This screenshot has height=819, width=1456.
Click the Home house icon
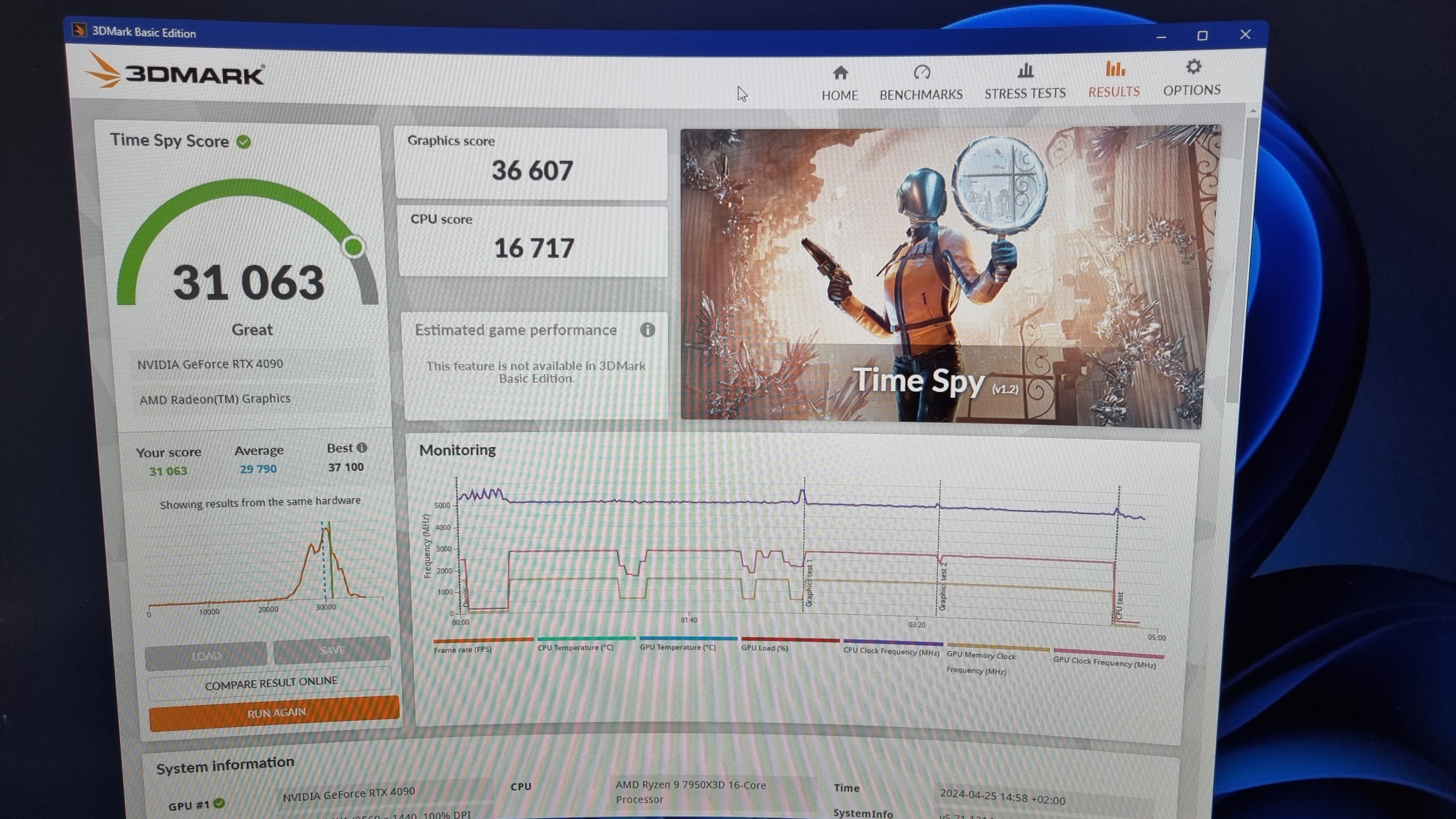pos(840,73)
